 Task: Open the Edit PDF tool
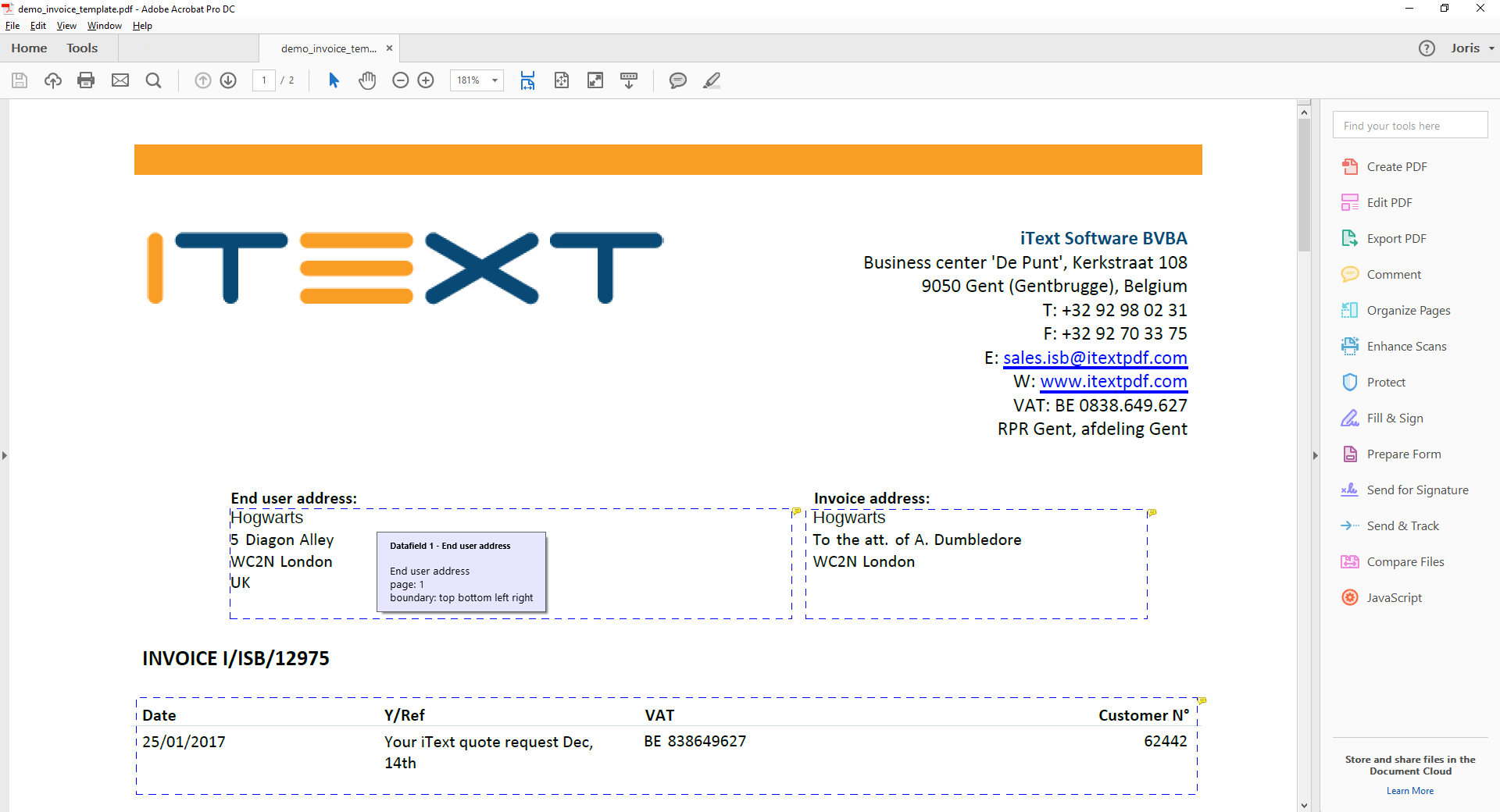[1388, 201]
